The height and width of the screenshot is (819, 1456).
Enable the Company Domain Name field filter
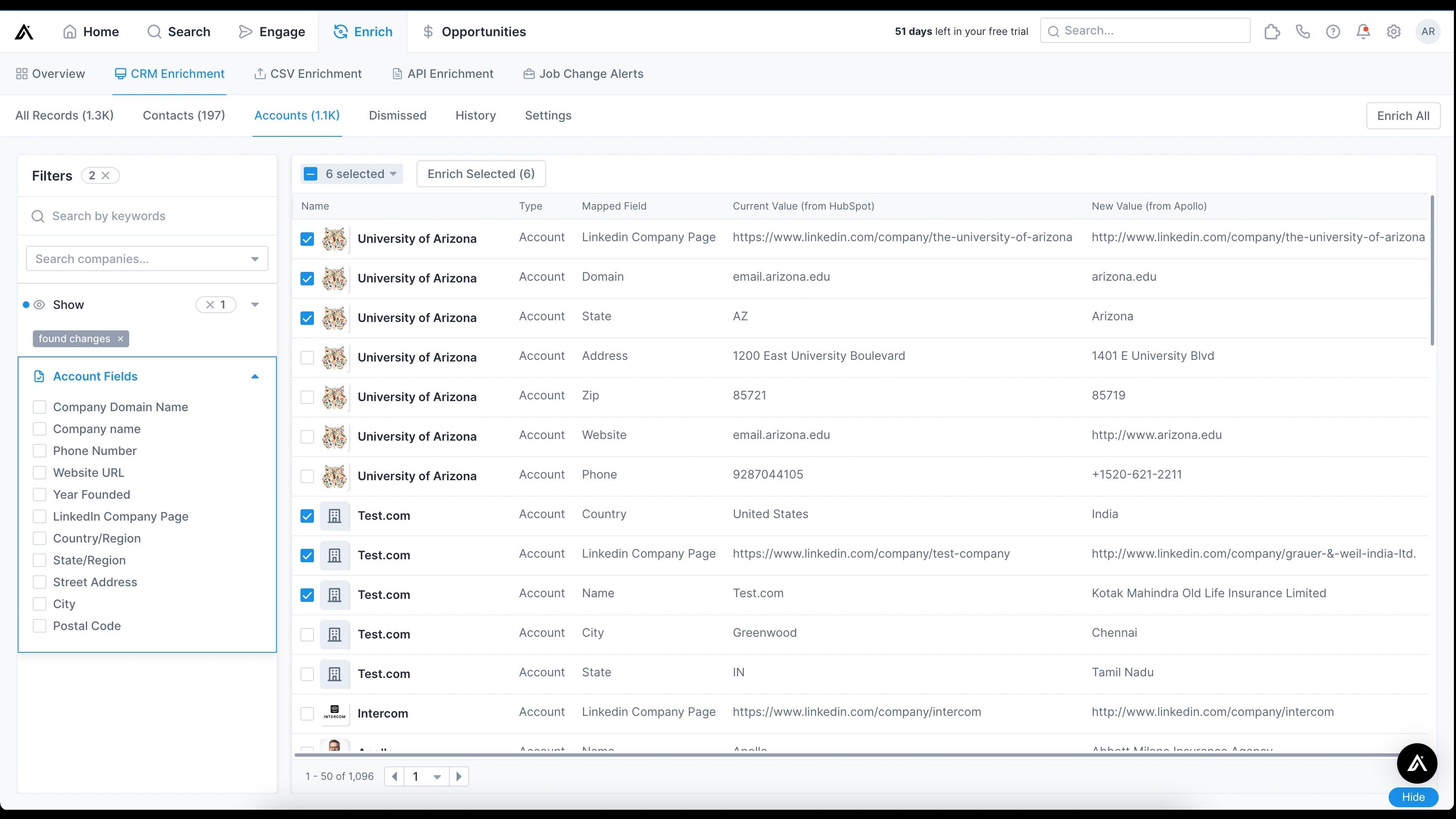[40, 407]
